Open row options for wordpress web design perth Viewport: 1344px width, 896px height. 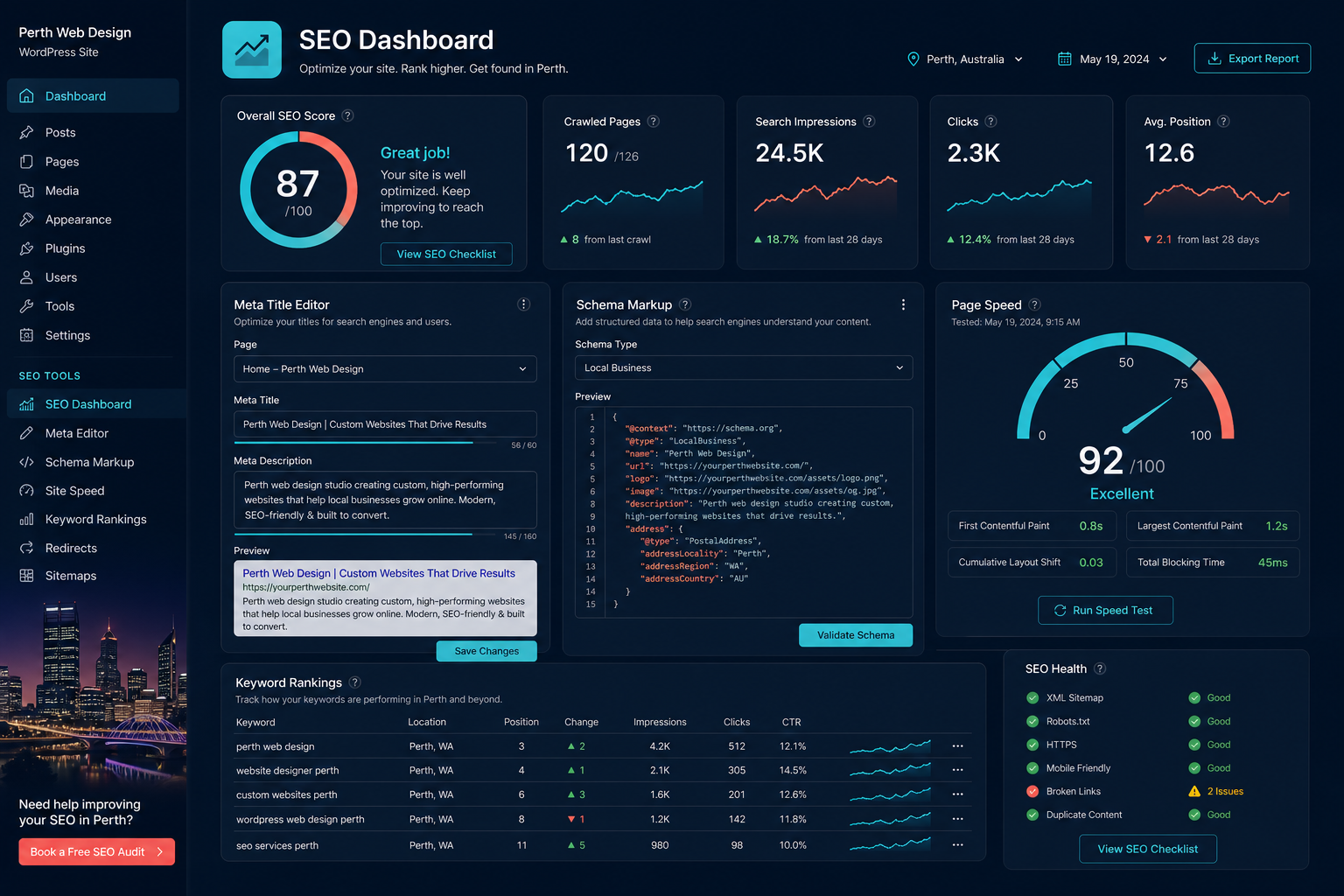(957, 819)
